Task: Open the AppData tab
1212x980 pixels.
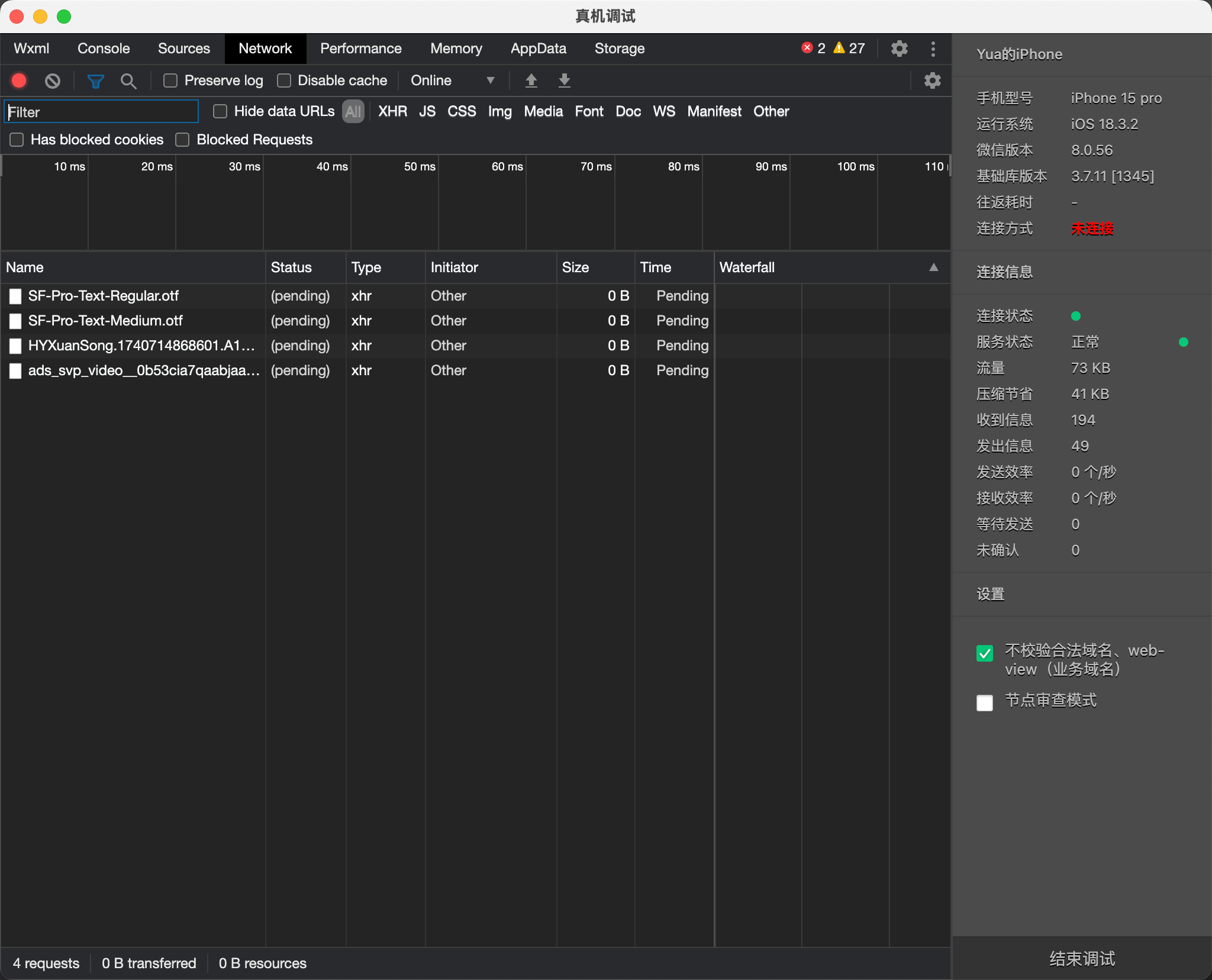Action: pos(538,49)
